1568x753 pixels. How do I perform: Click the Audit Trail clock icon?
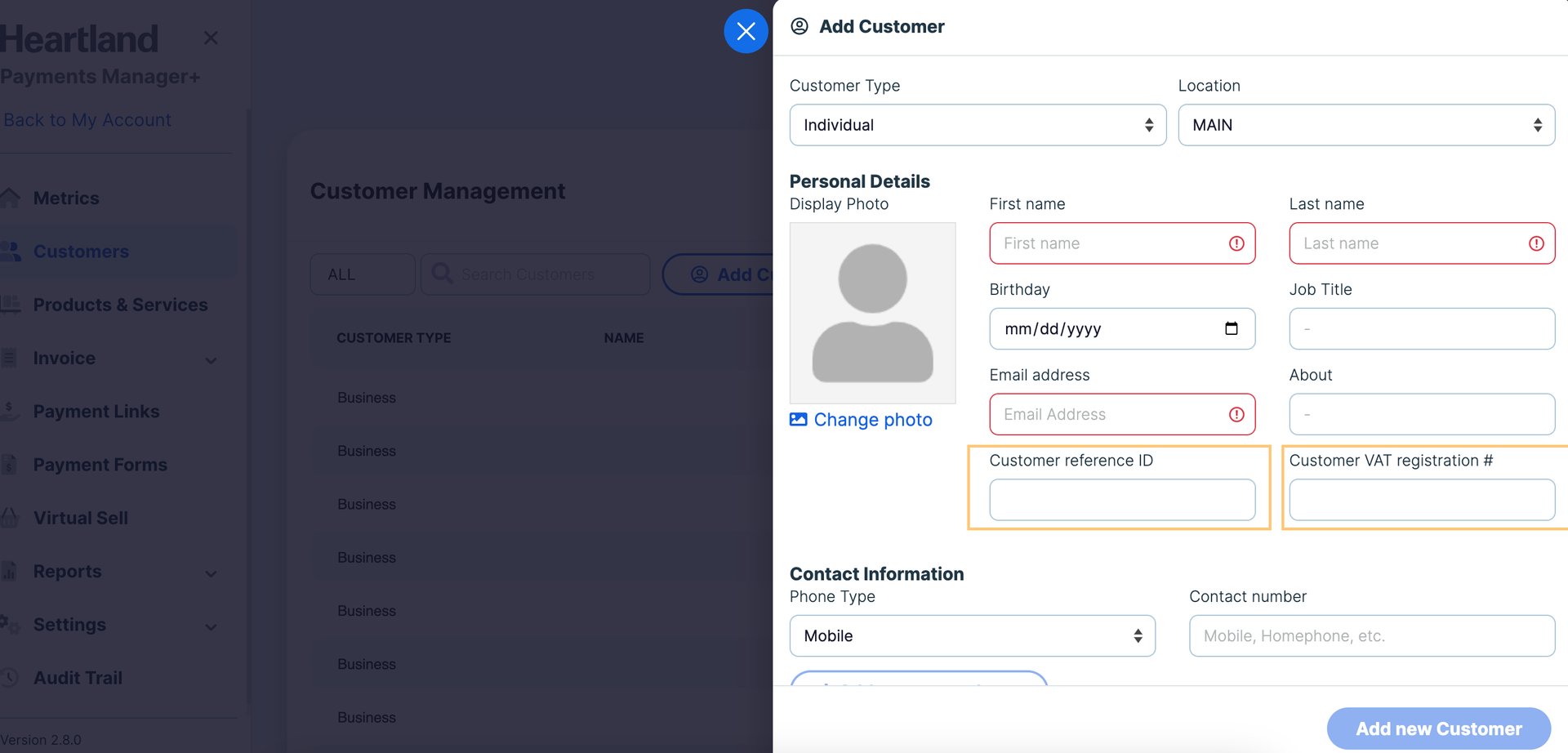tap(9, 677)
